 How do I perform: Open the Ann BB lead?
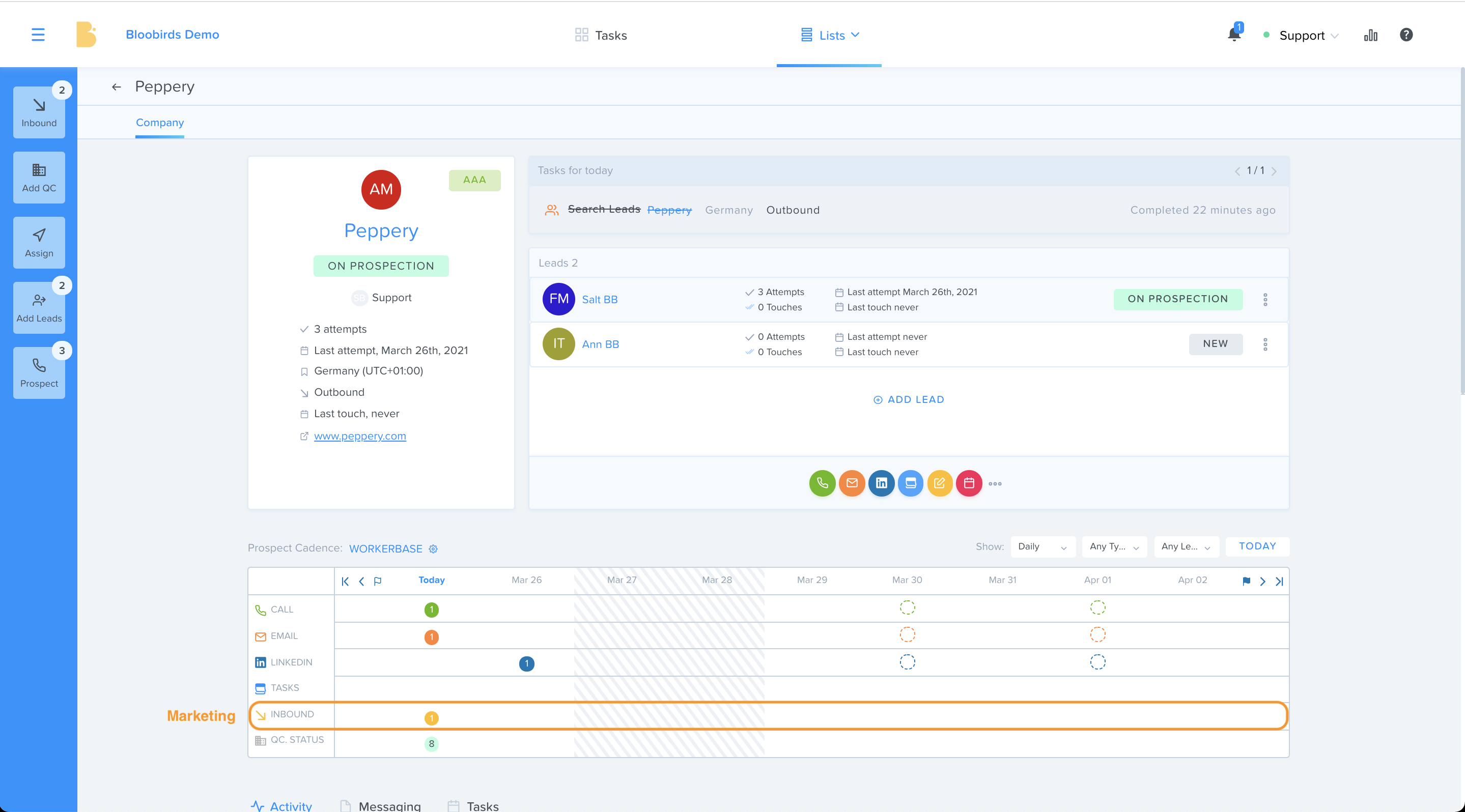tap(601, 344)
